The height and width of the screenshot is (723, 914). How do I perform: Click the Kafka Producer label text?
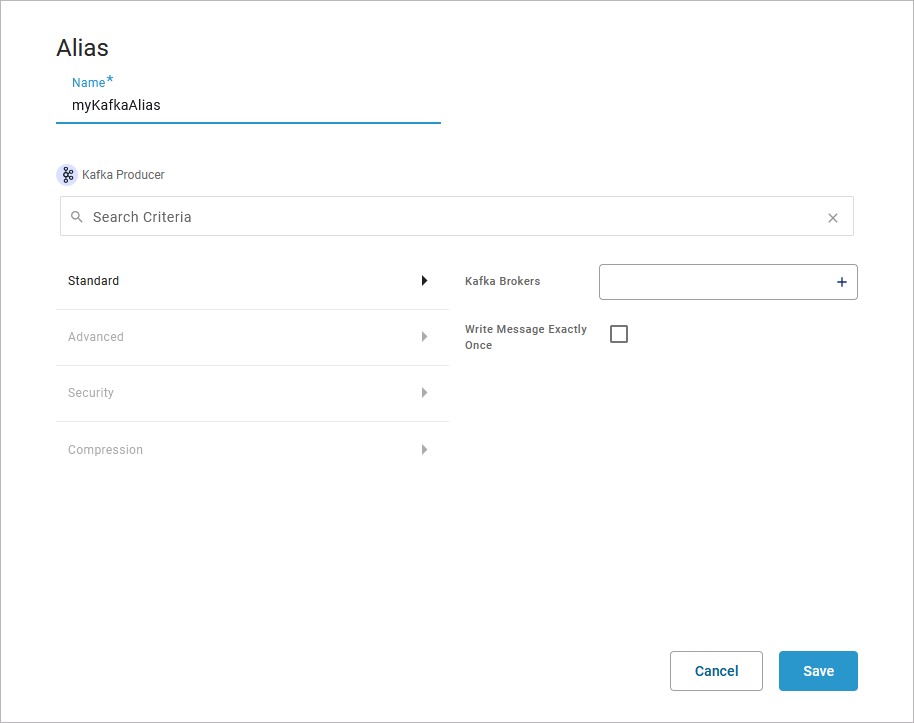[123, 175]
